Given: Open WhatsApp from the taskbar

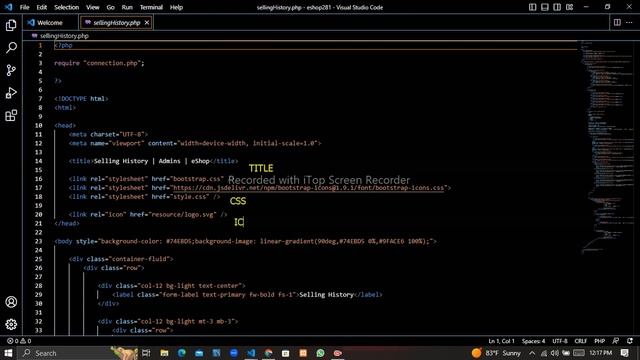Looking at the screenshot, I should click(320, 353).
